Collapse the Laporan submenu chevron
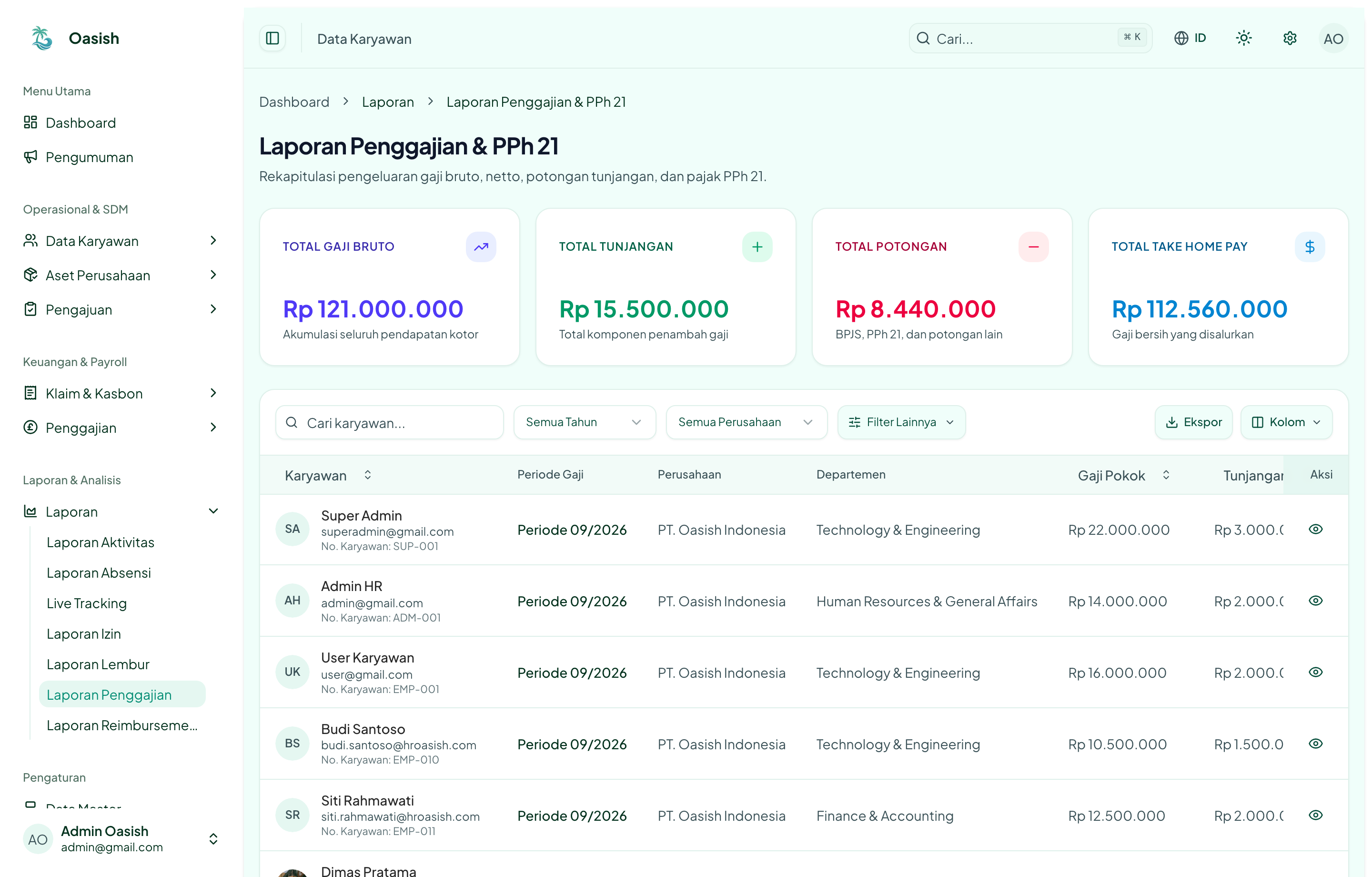 213,511
